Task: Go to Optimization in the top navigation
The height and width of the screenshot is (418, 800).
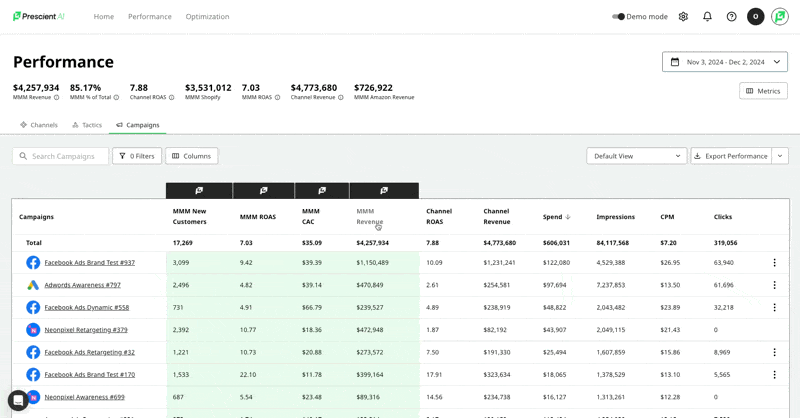Action: [x=207, y=17]
